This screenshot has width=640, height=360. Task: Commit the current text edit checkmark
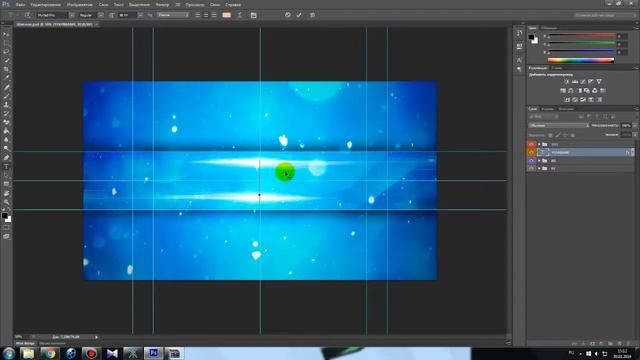299,15
